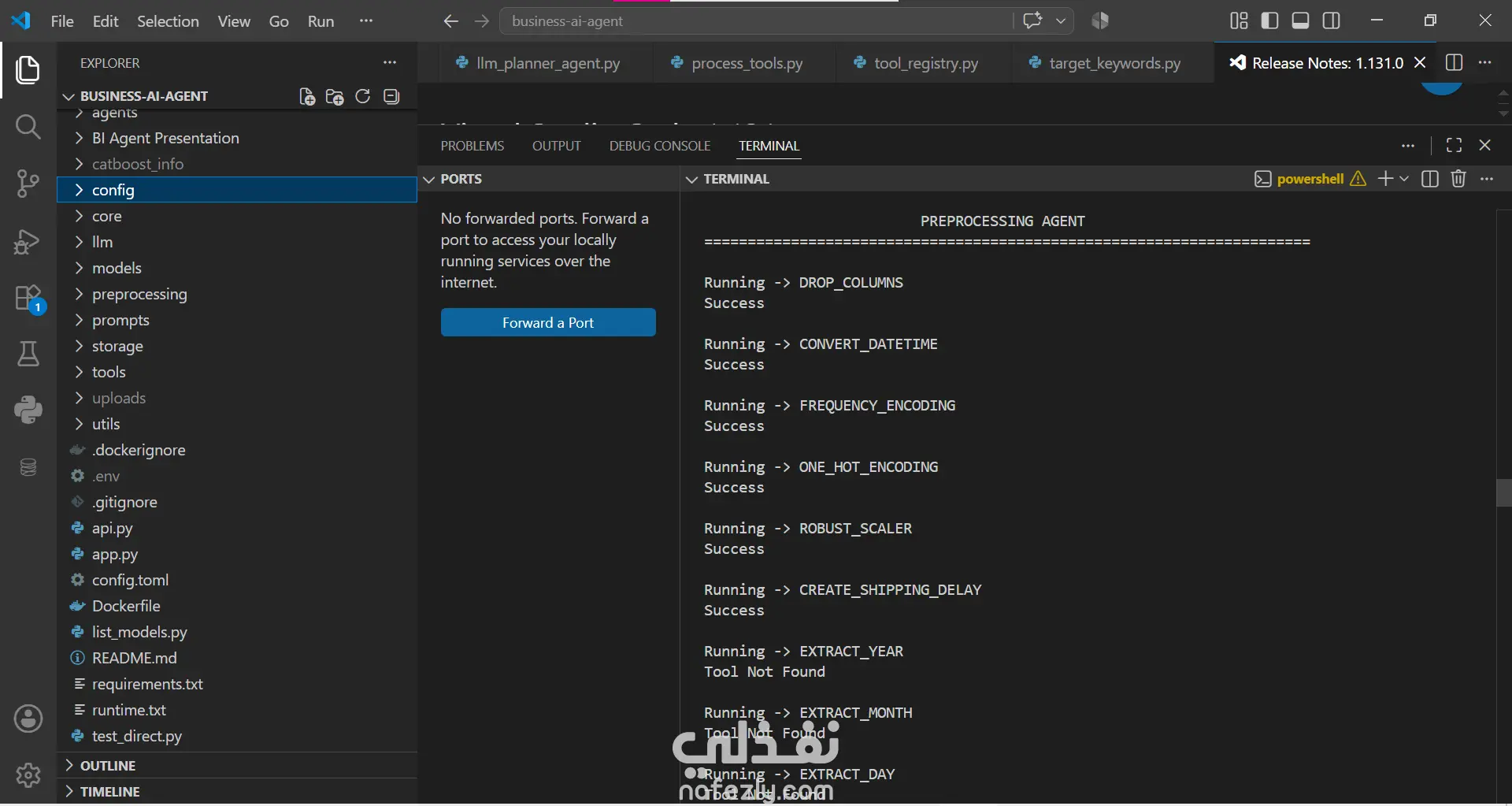Switch to the PROBLEMS panel tab
The image size is (1512, 806).
pyautogui.click(x=472, y=146)
